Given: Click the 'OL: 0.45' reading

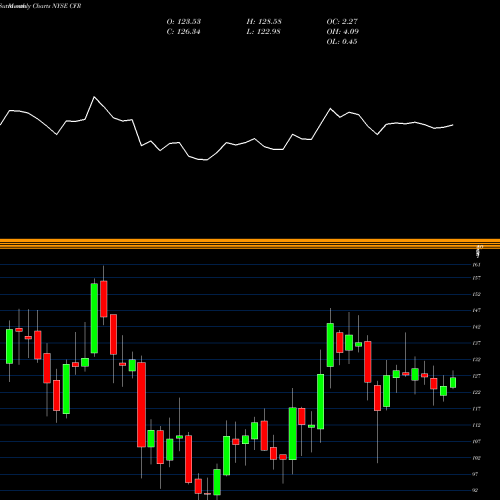Looking at the screenshot, I should click(342, 42).
